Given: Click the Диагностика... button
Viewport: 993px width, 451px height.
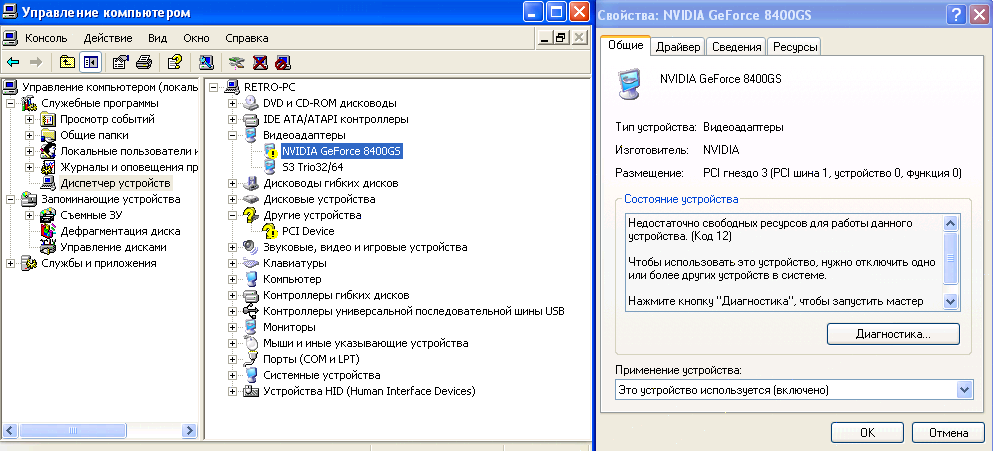Looking at the screenshot, I should coord(893,334).
